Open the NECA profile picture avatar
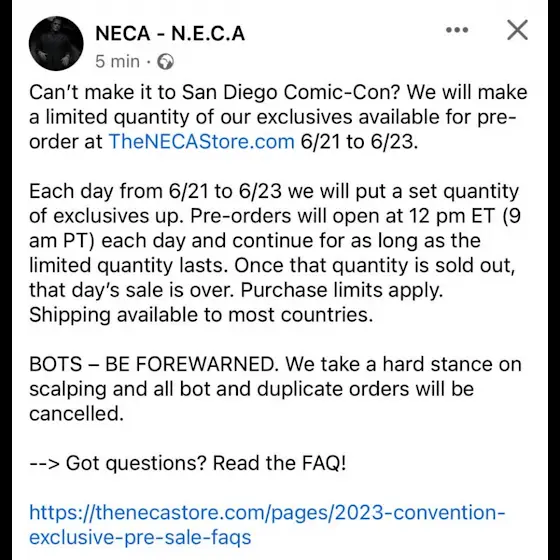The height and width of the screenshot is (560, 560). [x=56, y=44]
